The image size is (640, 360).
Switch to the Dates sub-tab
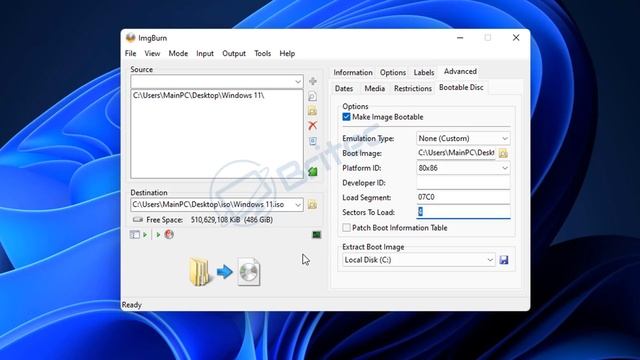tap(344, 89)
